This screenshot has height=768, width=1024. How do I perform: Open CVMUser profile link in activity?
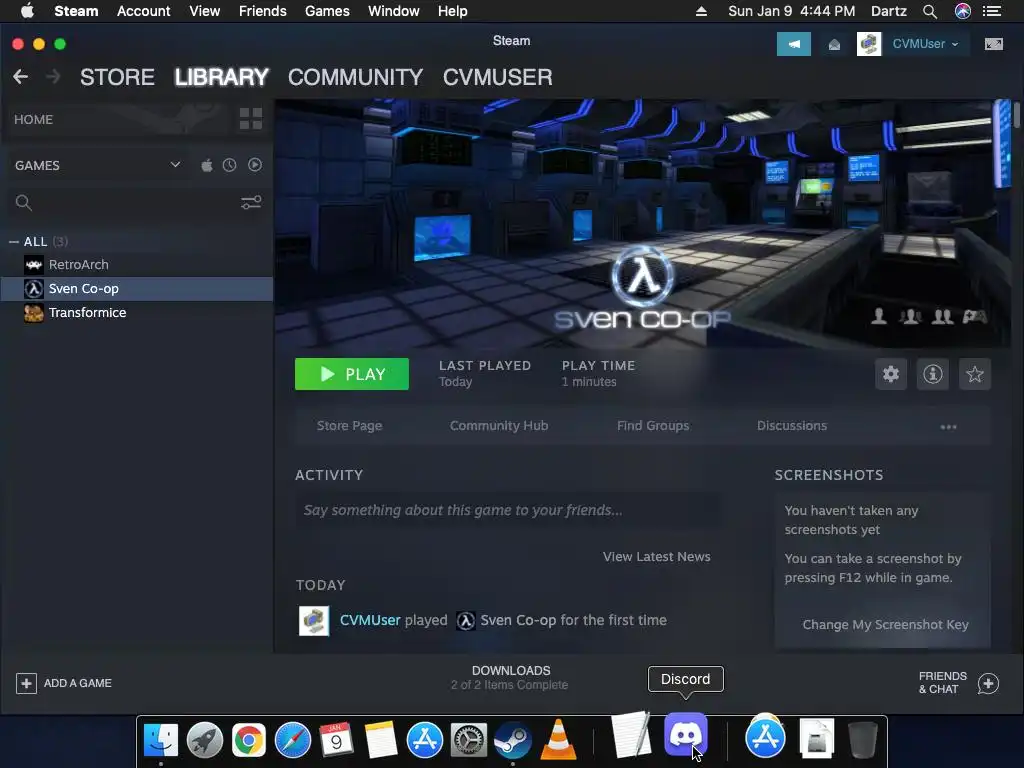click(x=370, y=620)
